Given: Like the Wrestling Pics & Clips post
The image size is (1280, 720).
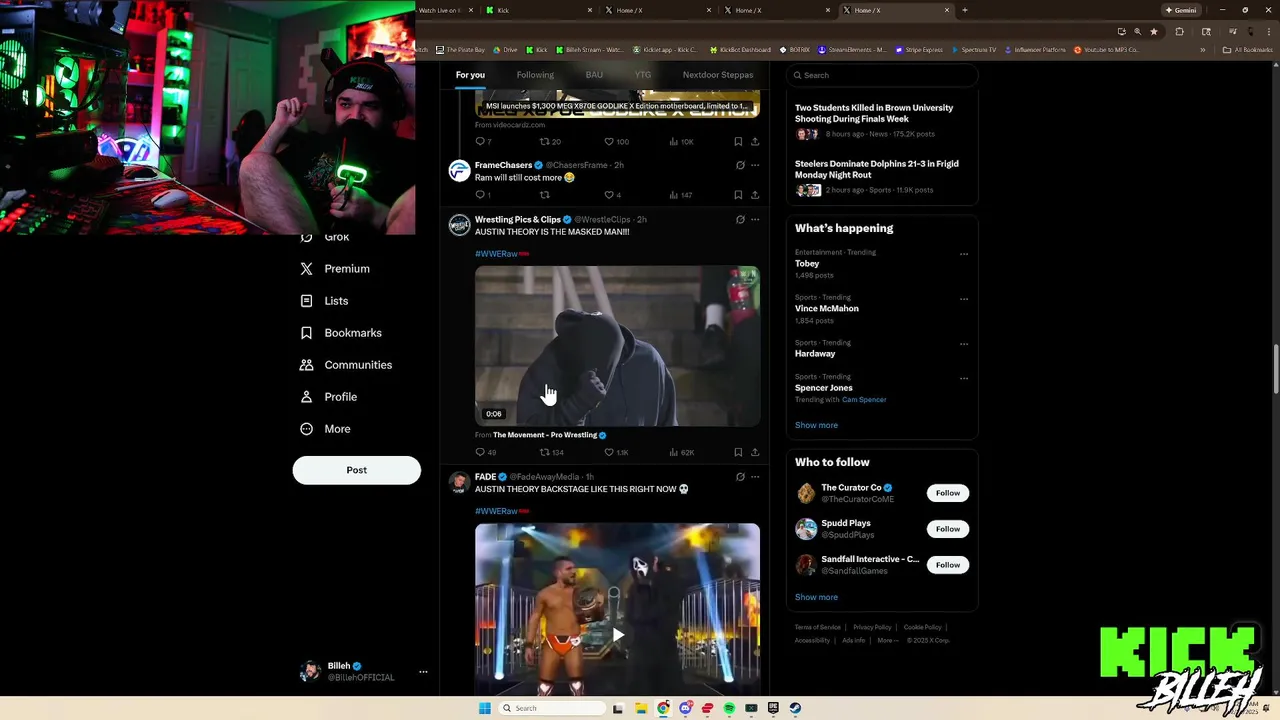Looking at the screenshot, I should click(x=609, y=452).
